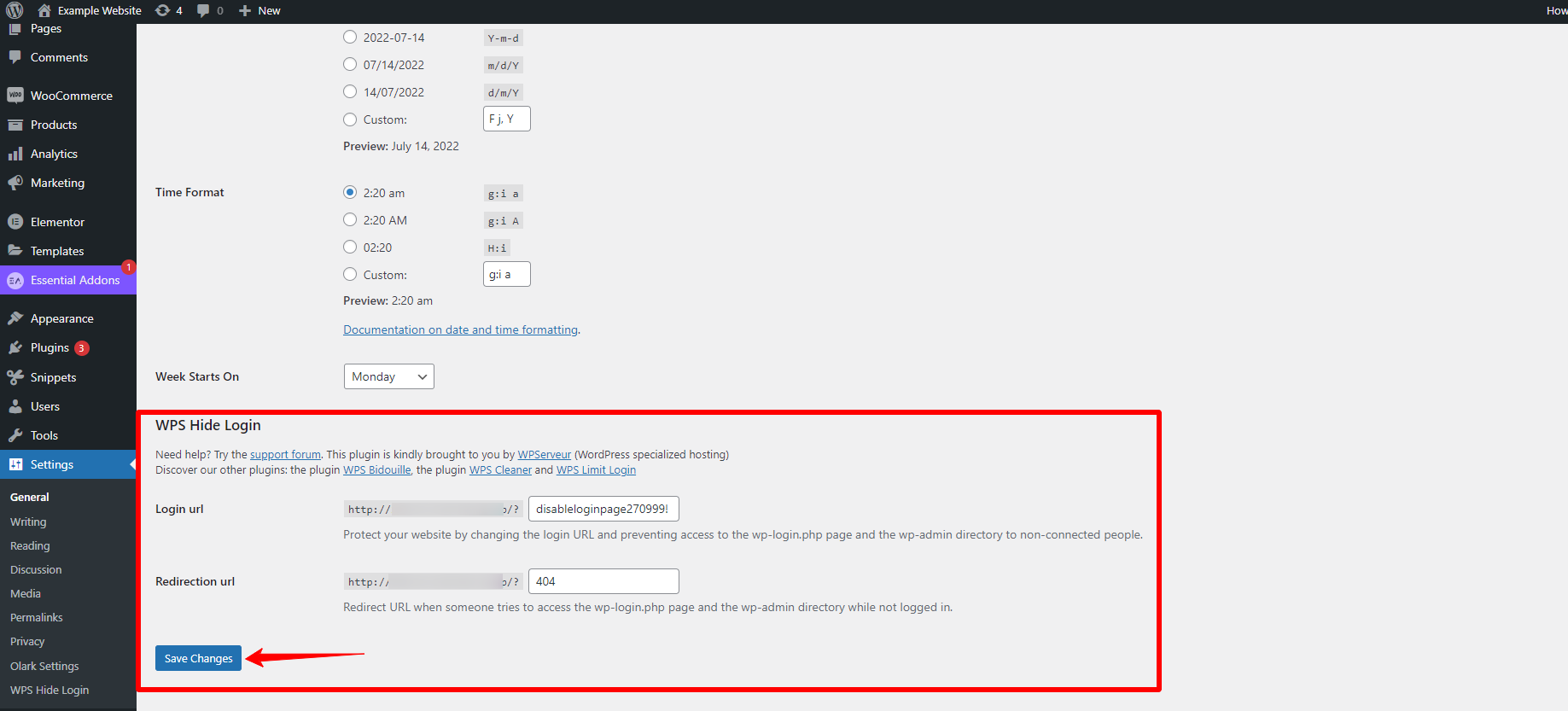Click the WordPress logo icon

[x=15, y=10]
